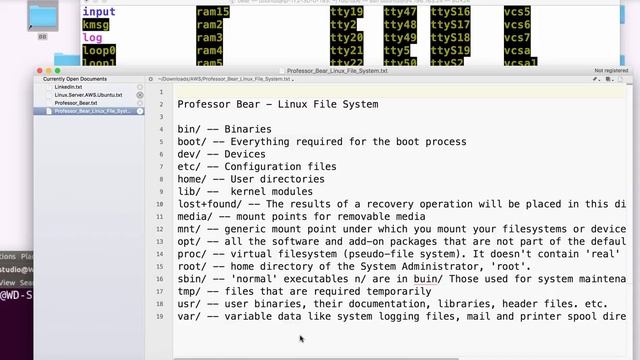Close Linux.Server.AWS.Ubuntu.txt using its x button
640x360 pixels.
(140, 95)
